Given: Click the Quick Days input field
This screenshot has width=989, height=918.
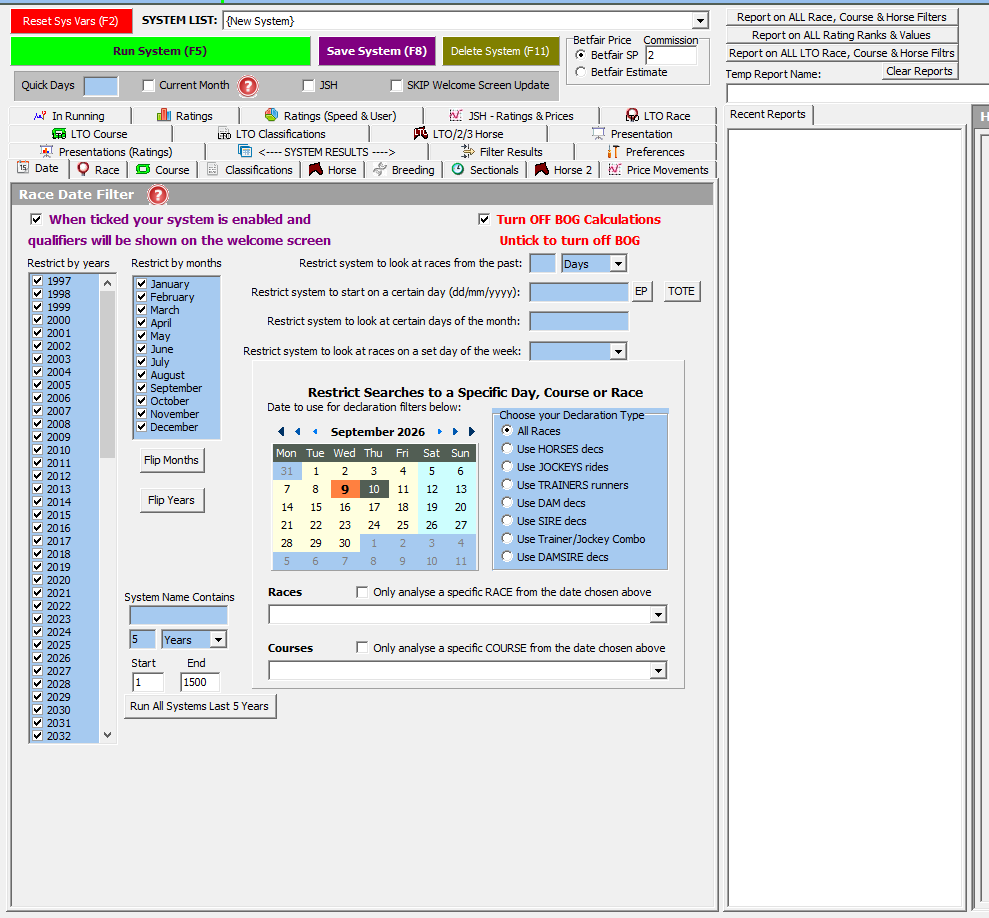Looking at the screenshot, I should [101, 86].
